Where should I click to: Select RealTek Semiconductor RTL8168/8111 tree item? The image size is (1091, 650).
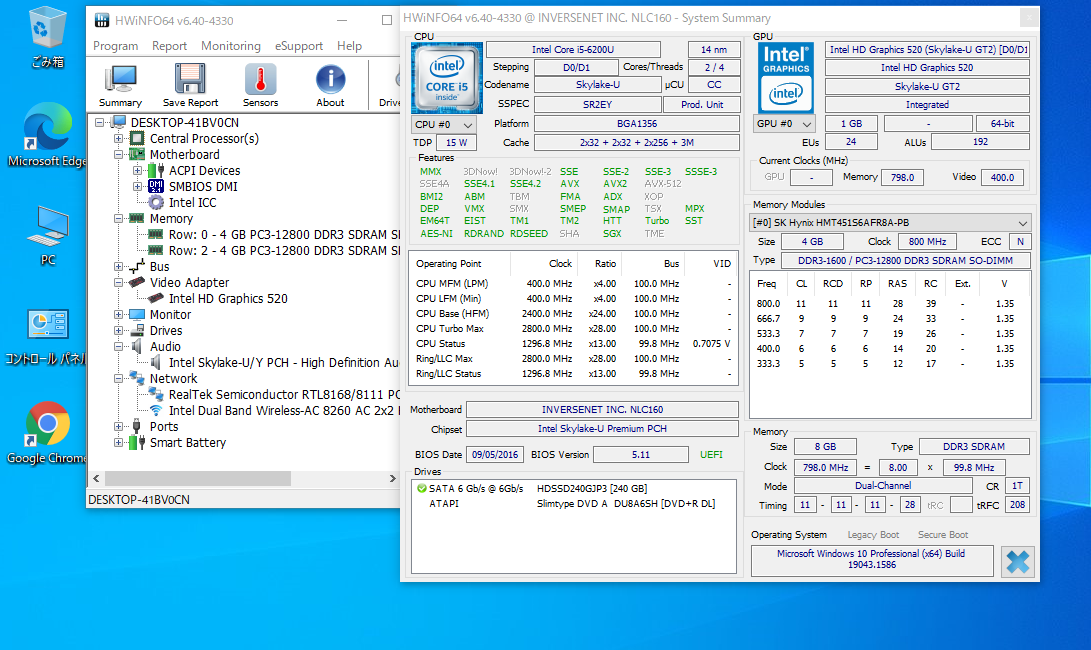pyautogui.click(x=284, y=395)
